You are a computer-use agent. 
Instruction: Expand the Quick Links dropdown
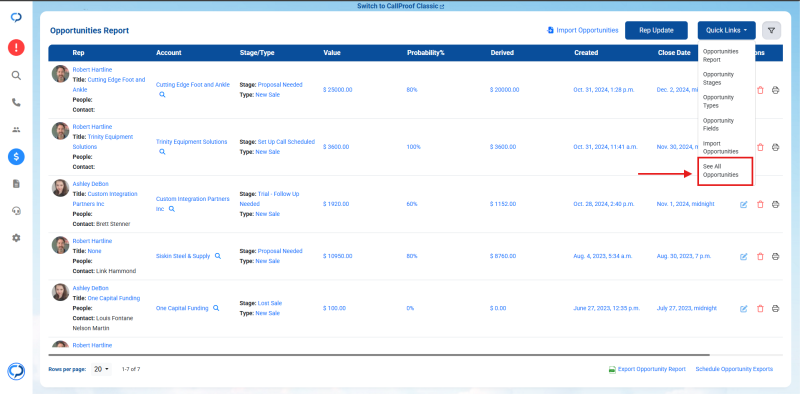click(727, 31)
